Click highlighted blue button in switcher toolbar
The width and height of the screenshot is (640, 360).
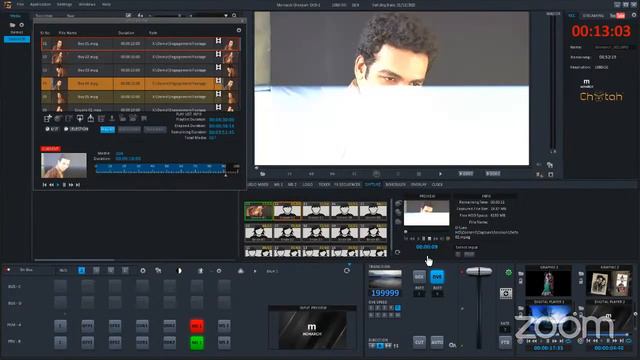click(x=82, y=271)
